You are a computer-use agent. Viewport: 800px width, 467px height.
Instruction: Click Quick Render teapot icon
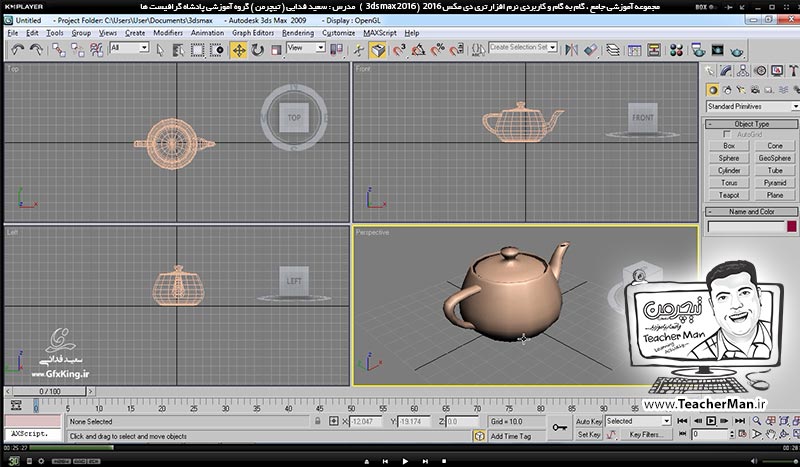tap(737, 51)
